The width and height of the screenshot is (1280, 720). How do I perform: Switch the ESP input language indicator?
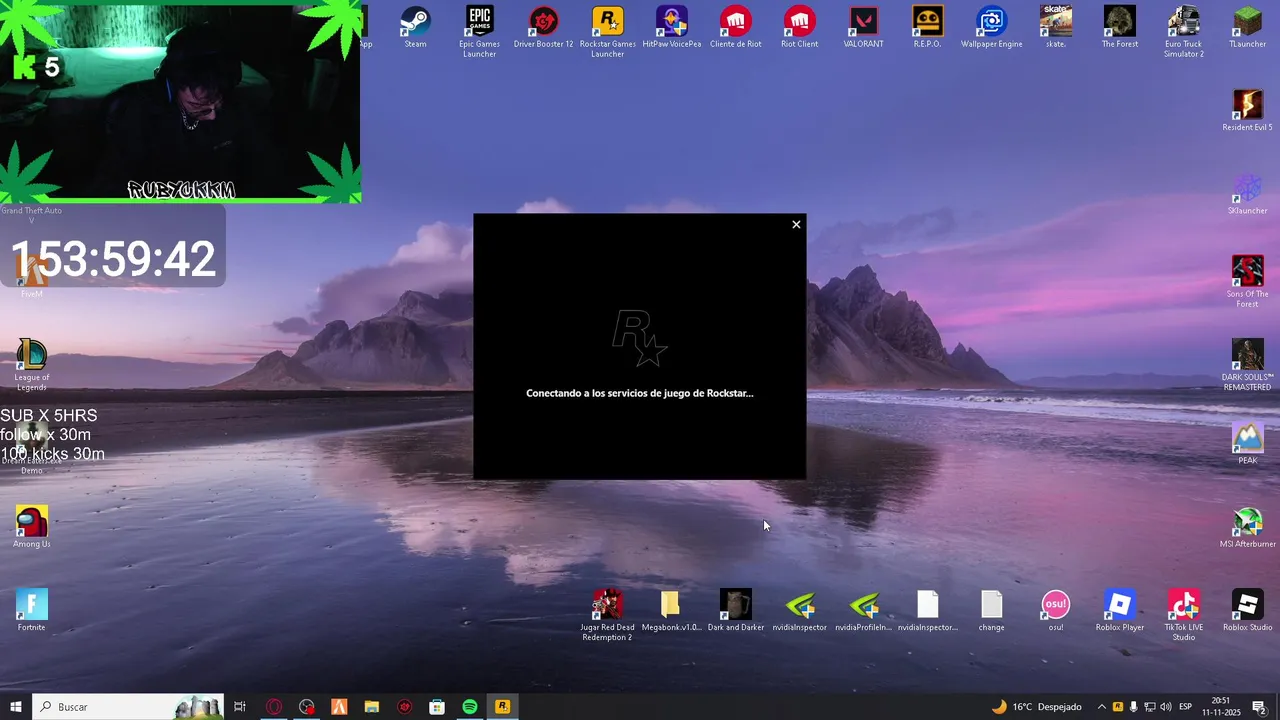pyautogui.click(x=1186, y=707)
